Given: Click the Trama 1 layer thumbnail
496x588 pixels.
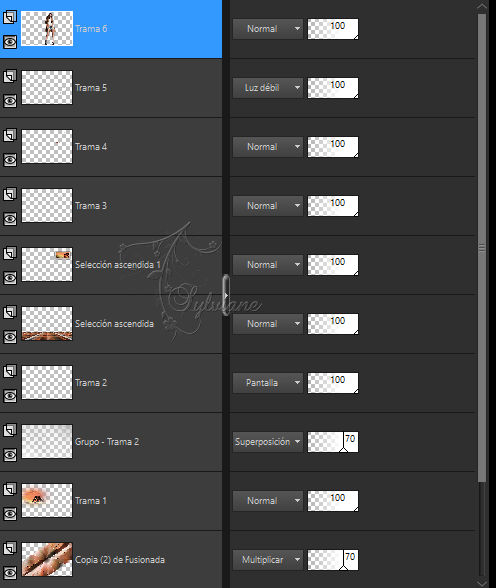Looking at the screenshot, I should 47,501.
